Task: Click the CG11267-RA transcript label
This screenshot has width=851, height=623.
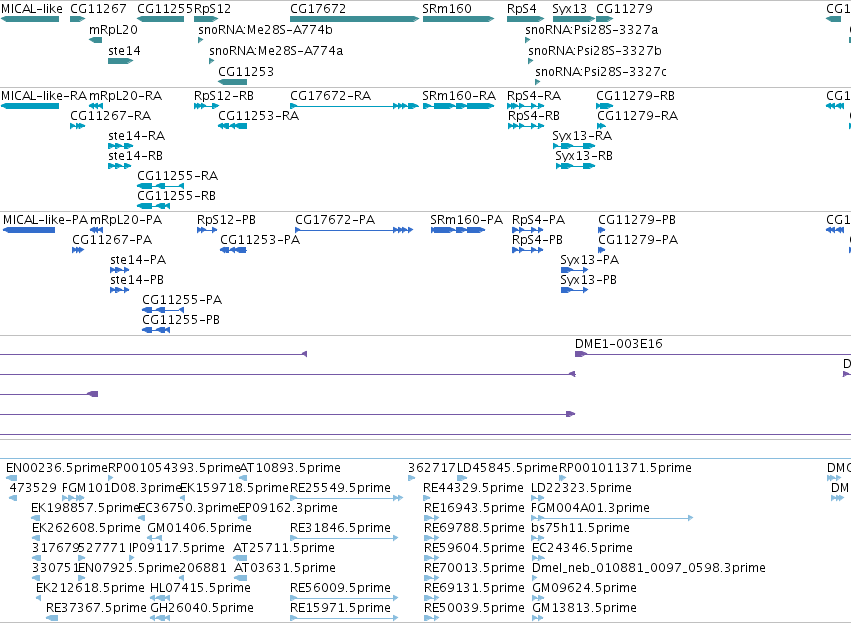Action: tap(111, 116)
